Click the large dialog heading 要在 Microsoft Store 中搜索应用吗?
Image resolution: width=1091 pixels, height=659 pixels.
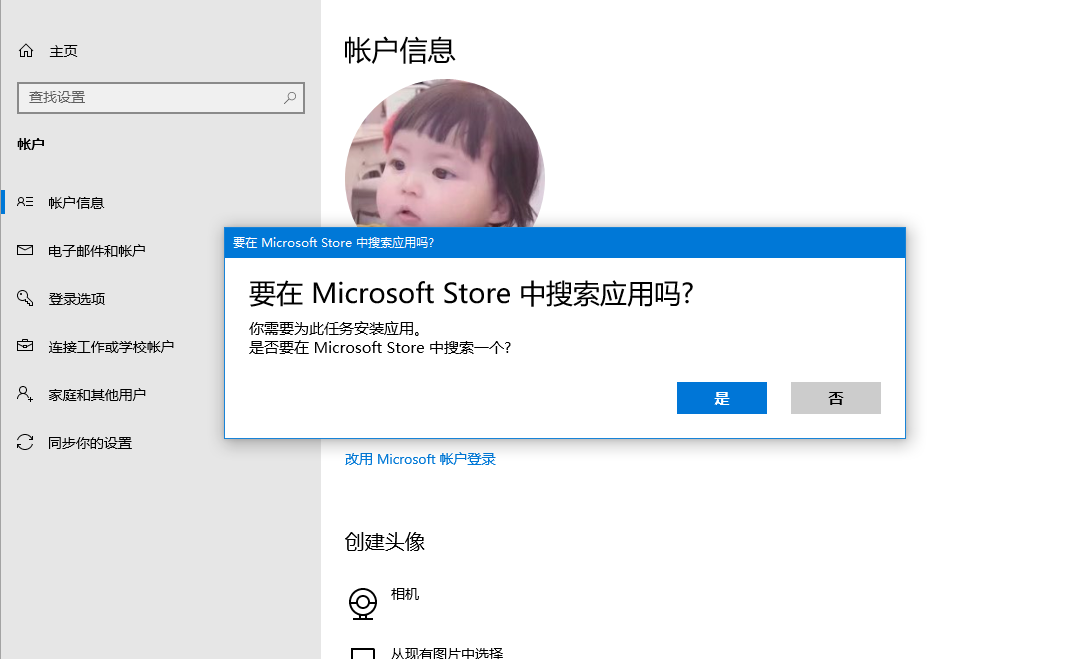(x=471, y=294)
